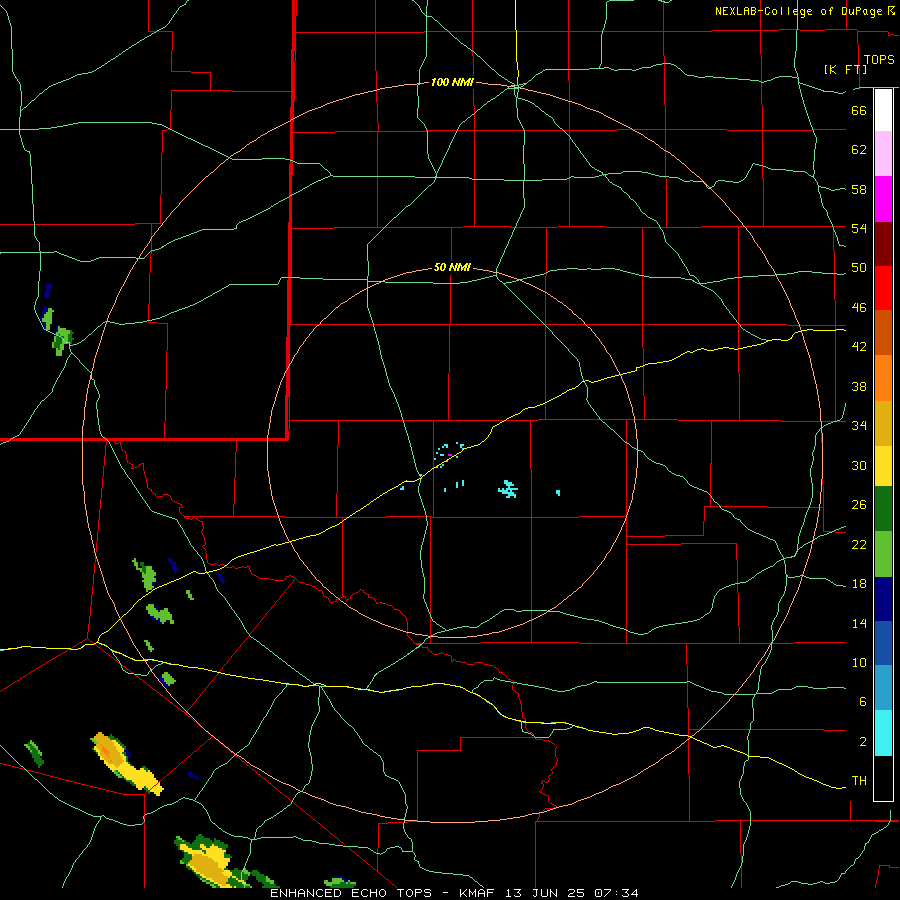Click the KMAF station name in the caption
Image resolution: width=900 pixels, height=900 pixels.
click(x=479, y=893)
